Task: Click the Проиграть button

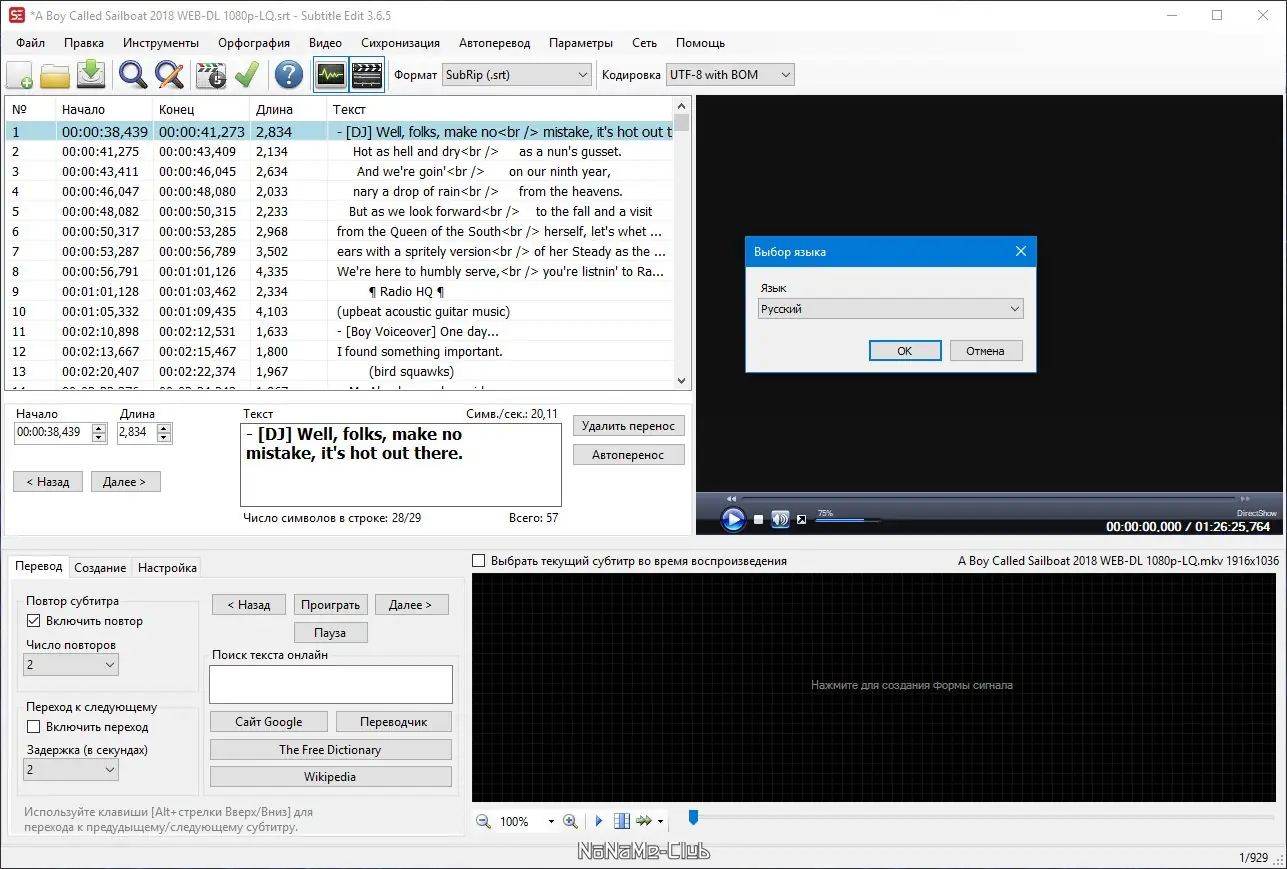Action: (331, 605)
